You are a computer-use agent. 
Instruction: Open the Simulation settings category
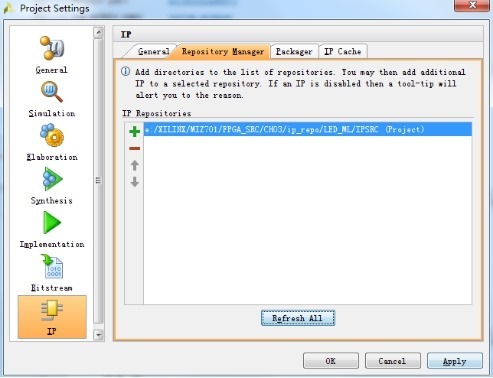(x=52, y=99)
